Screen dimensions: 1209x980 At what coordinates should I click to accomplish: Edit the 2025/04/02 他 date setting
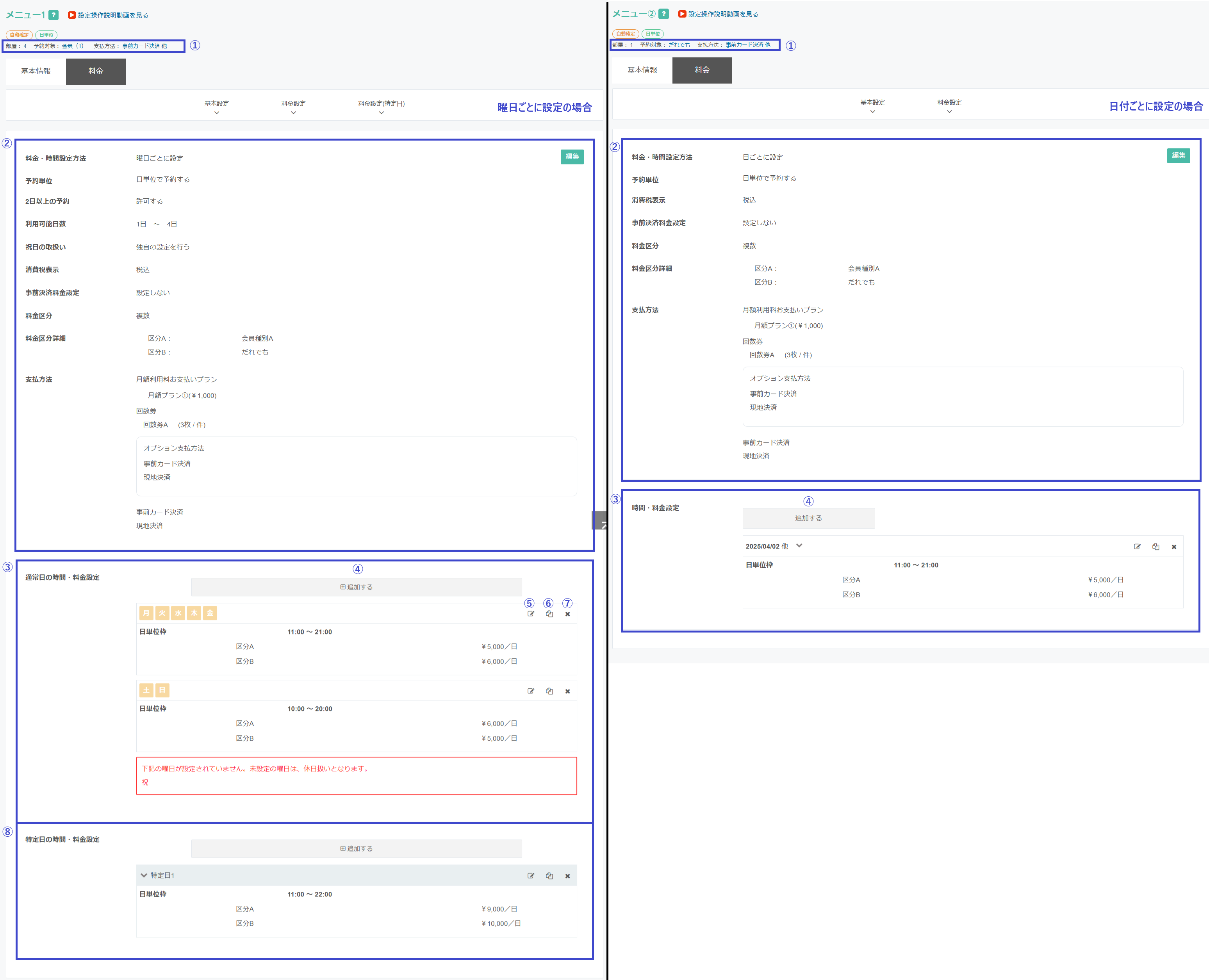[x=1137, y=547]
